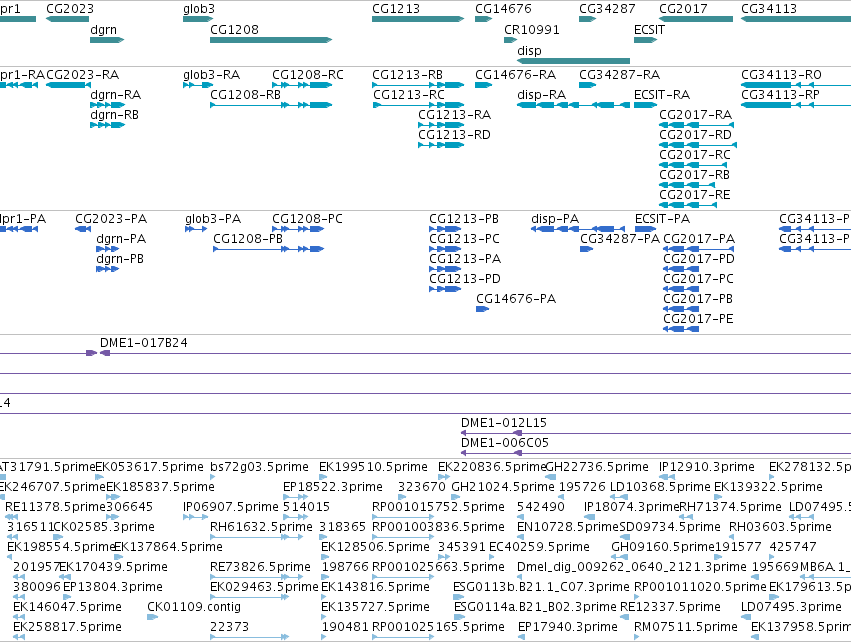This screenshot has width=851, height=642.
Task: Click the CG2017-PE protein label
Action: coord(698,319)
